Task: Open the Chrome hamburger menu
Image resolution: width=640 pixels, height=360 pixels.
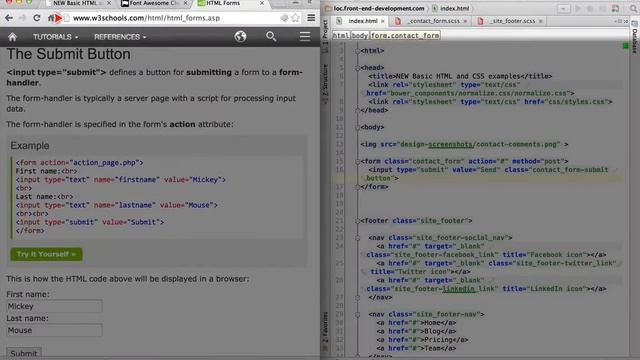Action: click(x=311, y=18)
